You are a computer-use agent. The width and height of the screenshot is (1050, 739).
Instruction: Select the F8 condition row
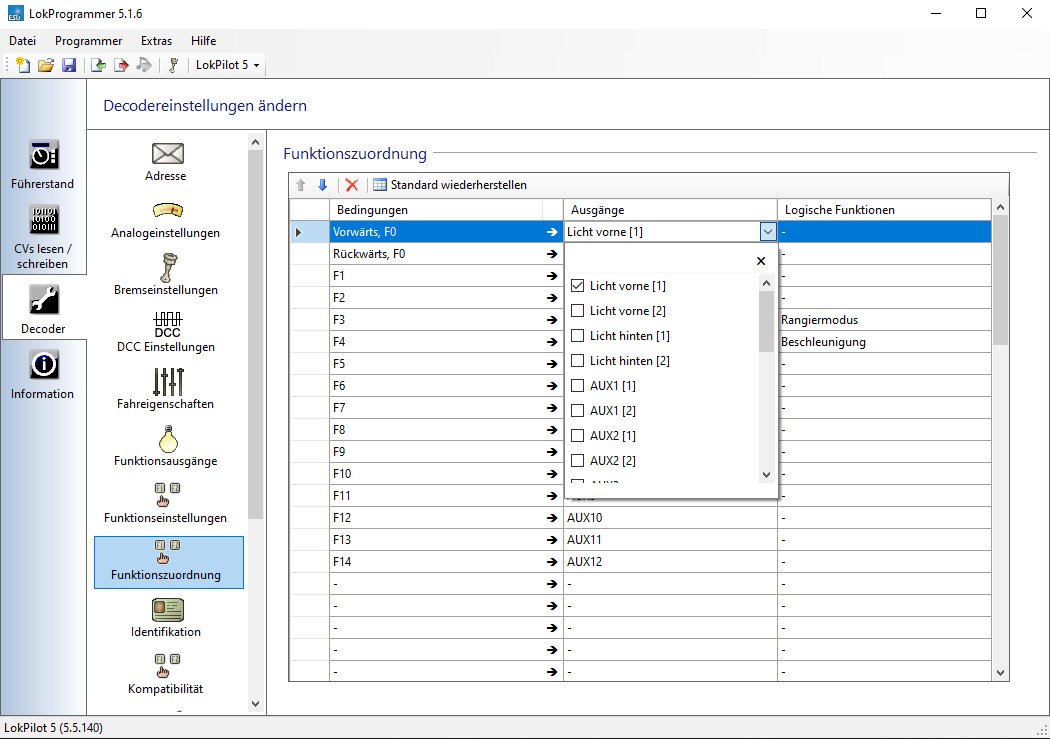pos(445,430)
